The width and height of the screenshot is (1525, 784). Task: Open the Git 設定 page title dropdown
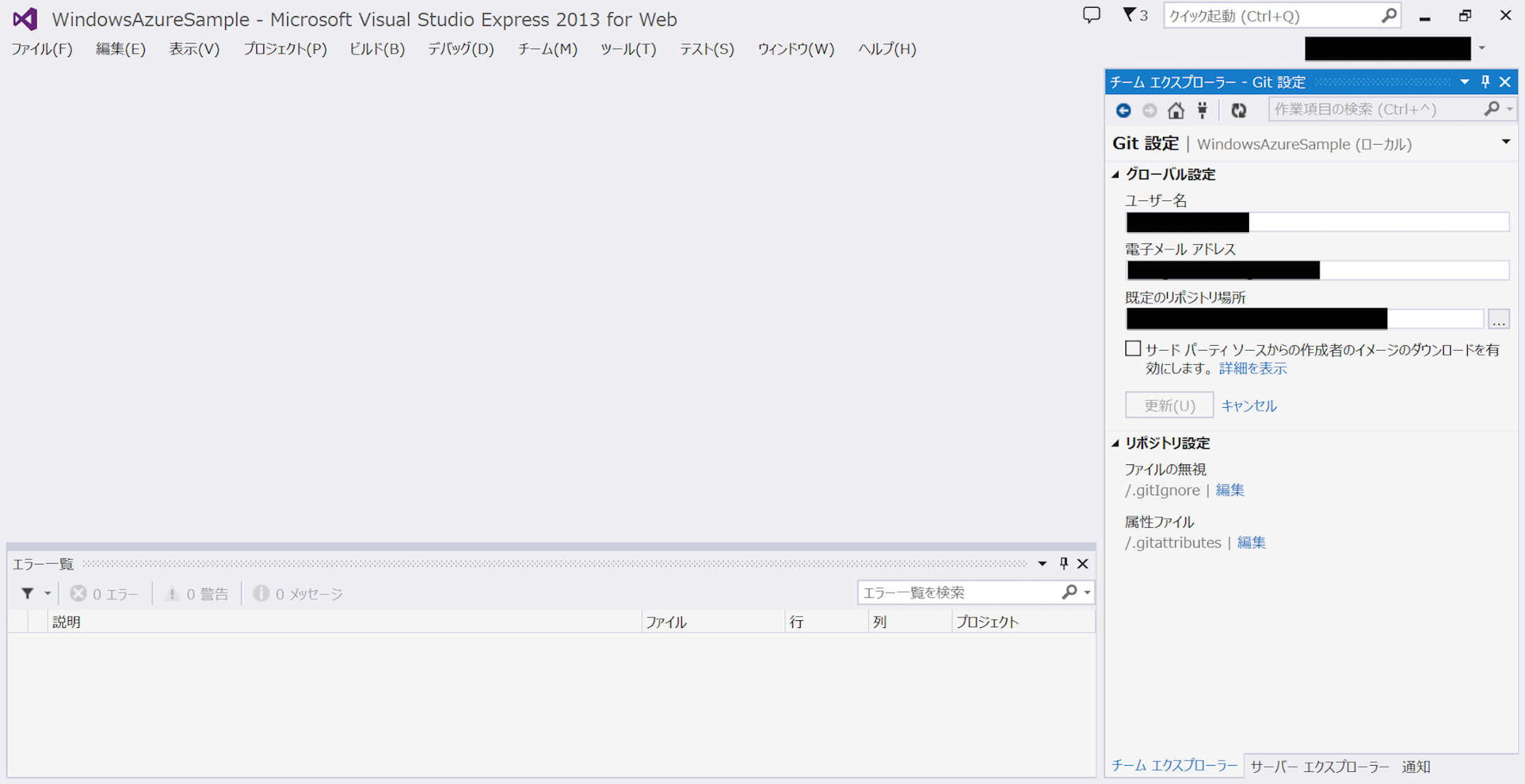pos(1506,143)
